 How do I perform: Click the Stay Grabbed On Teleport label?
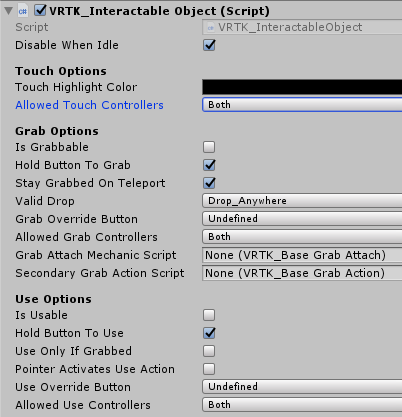pos(90,183)
